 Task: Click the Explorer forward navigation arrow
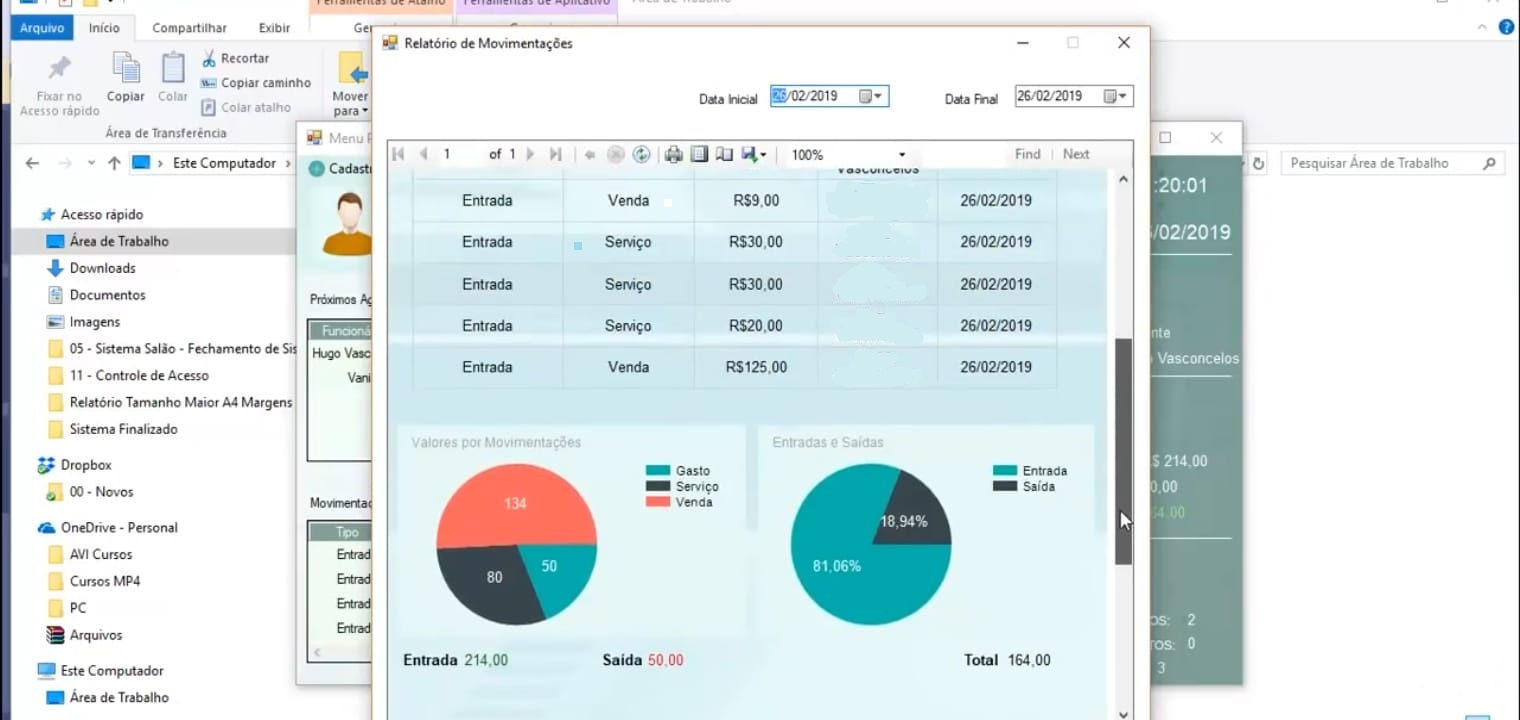pyautogui.click(x=65, y=163)
